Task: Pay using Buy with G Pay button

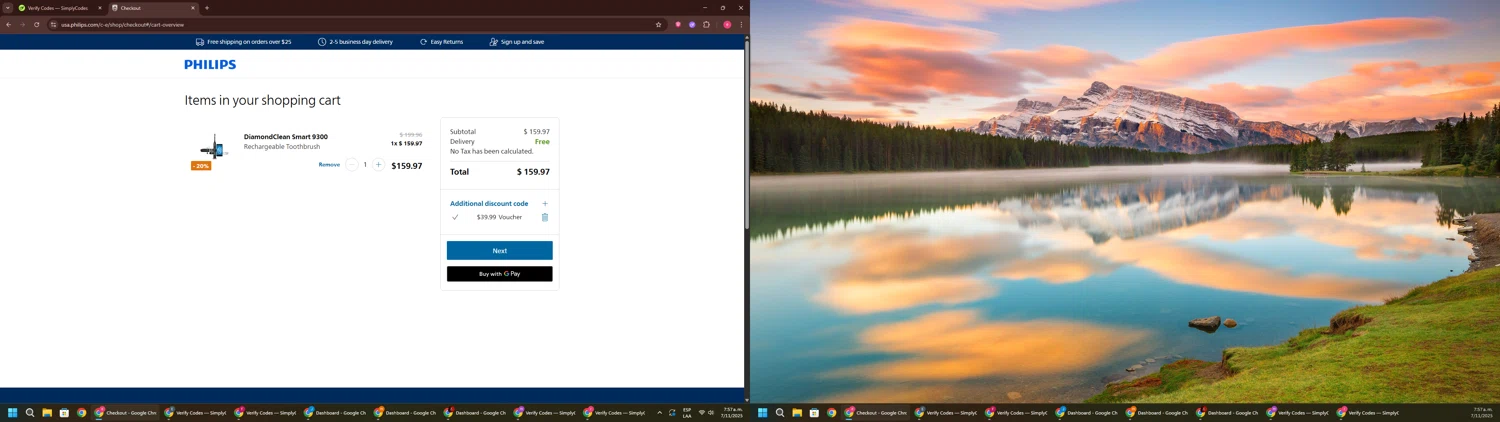Action: click(x=500, y=274)
